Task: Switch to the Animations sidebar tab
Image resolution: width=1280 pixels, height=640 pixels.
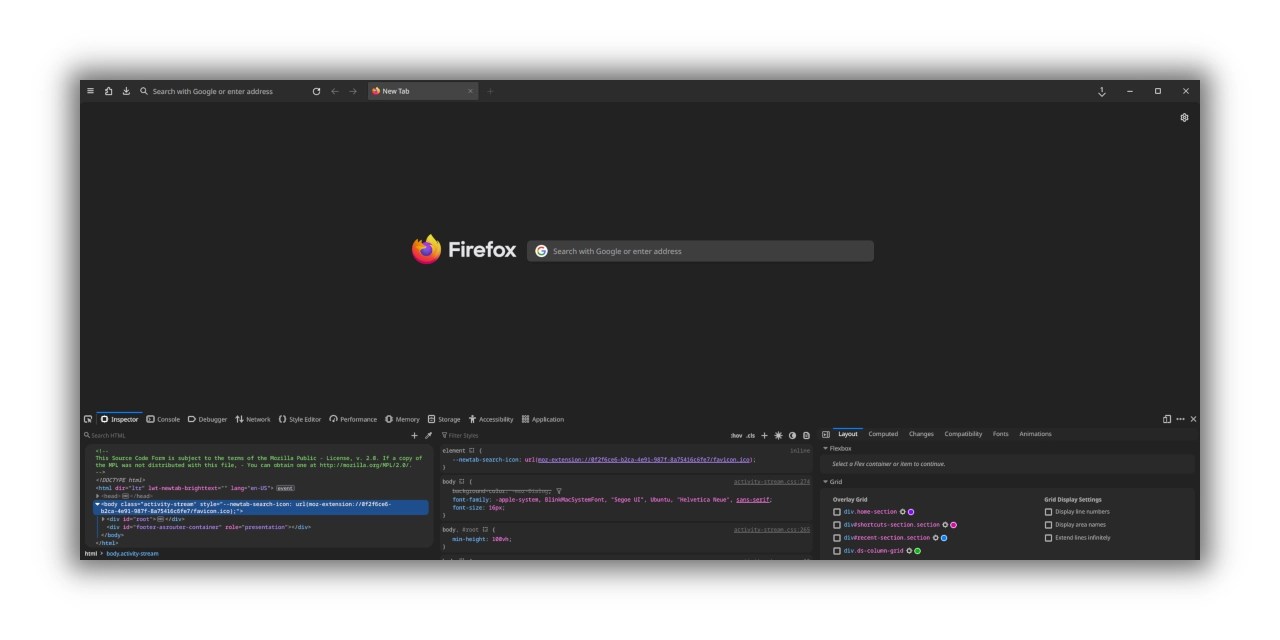Action: 1035,434
